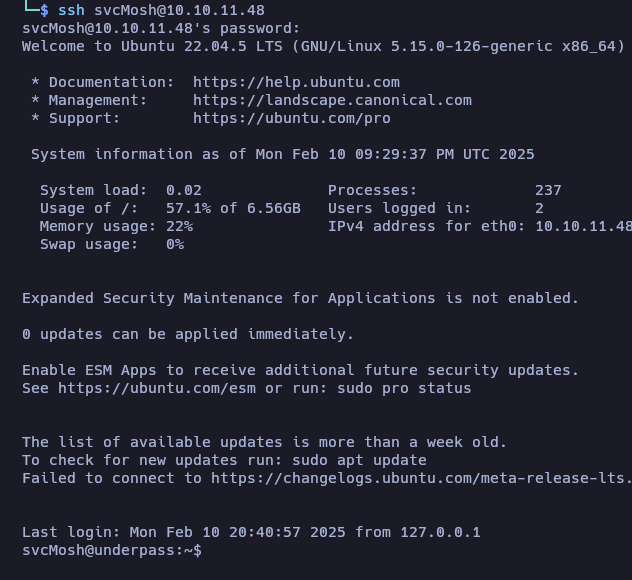Open the landscape.canonical.com management link
Image resolution: width=632 pixels, height=580 pixels.
point(332,100)
